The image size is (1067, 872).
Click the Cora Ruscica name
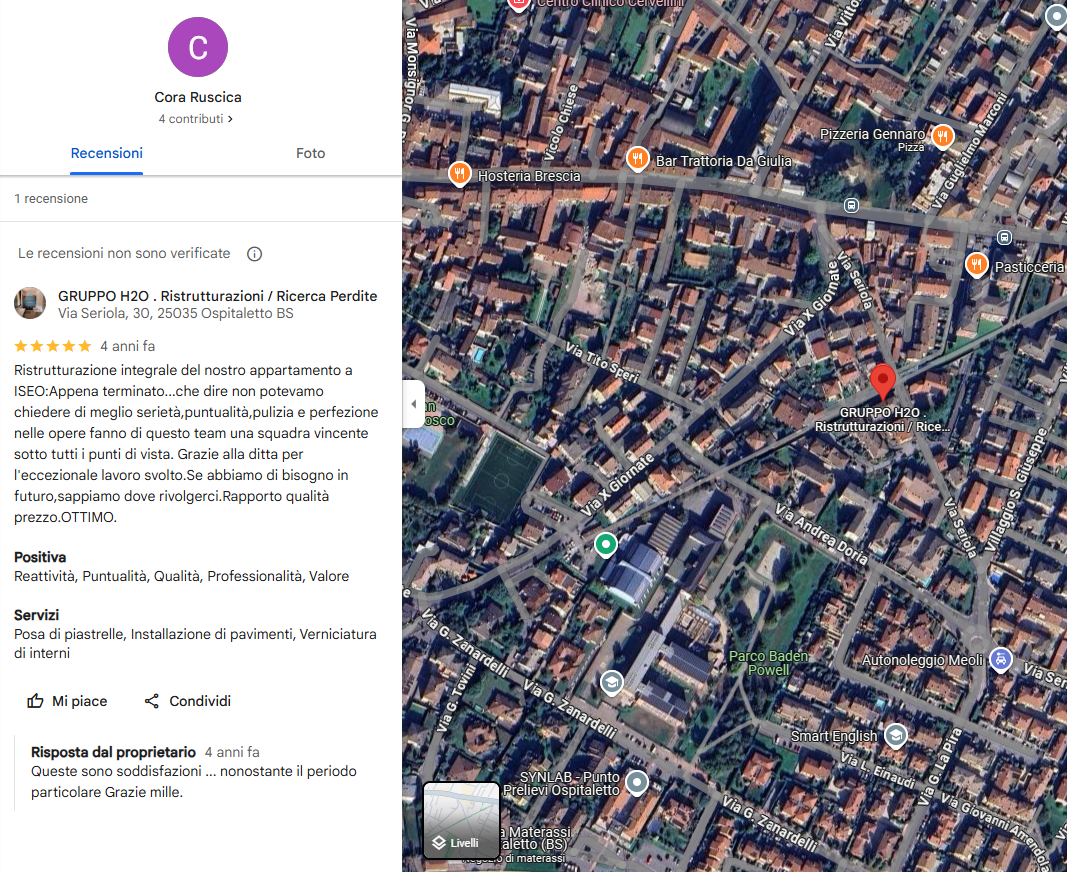[x=198, y=97]
